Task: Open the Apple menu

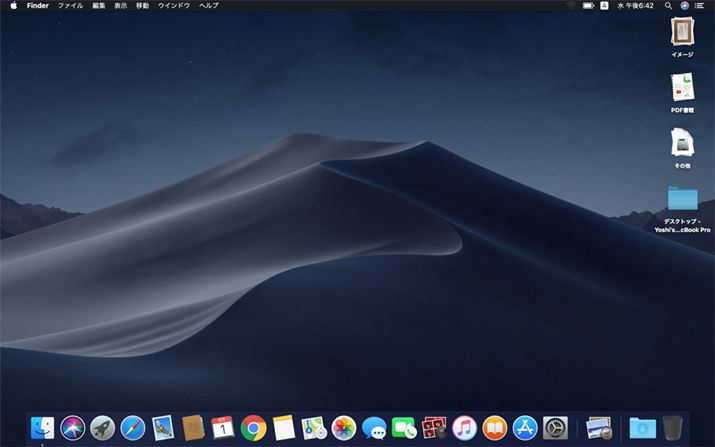Action: coord(13,6)
